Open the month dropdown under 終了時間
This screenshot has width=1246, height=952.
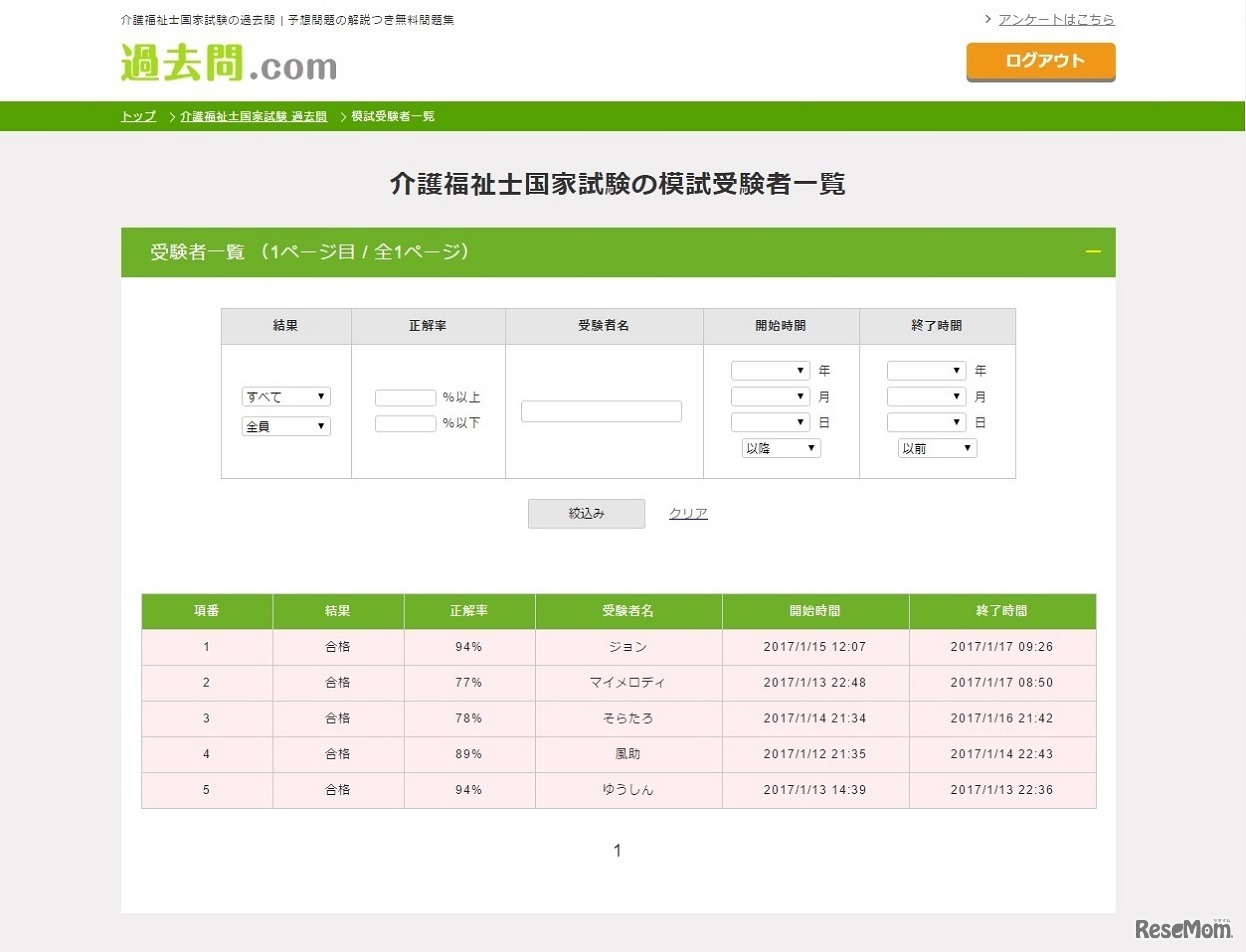point(927,395)
